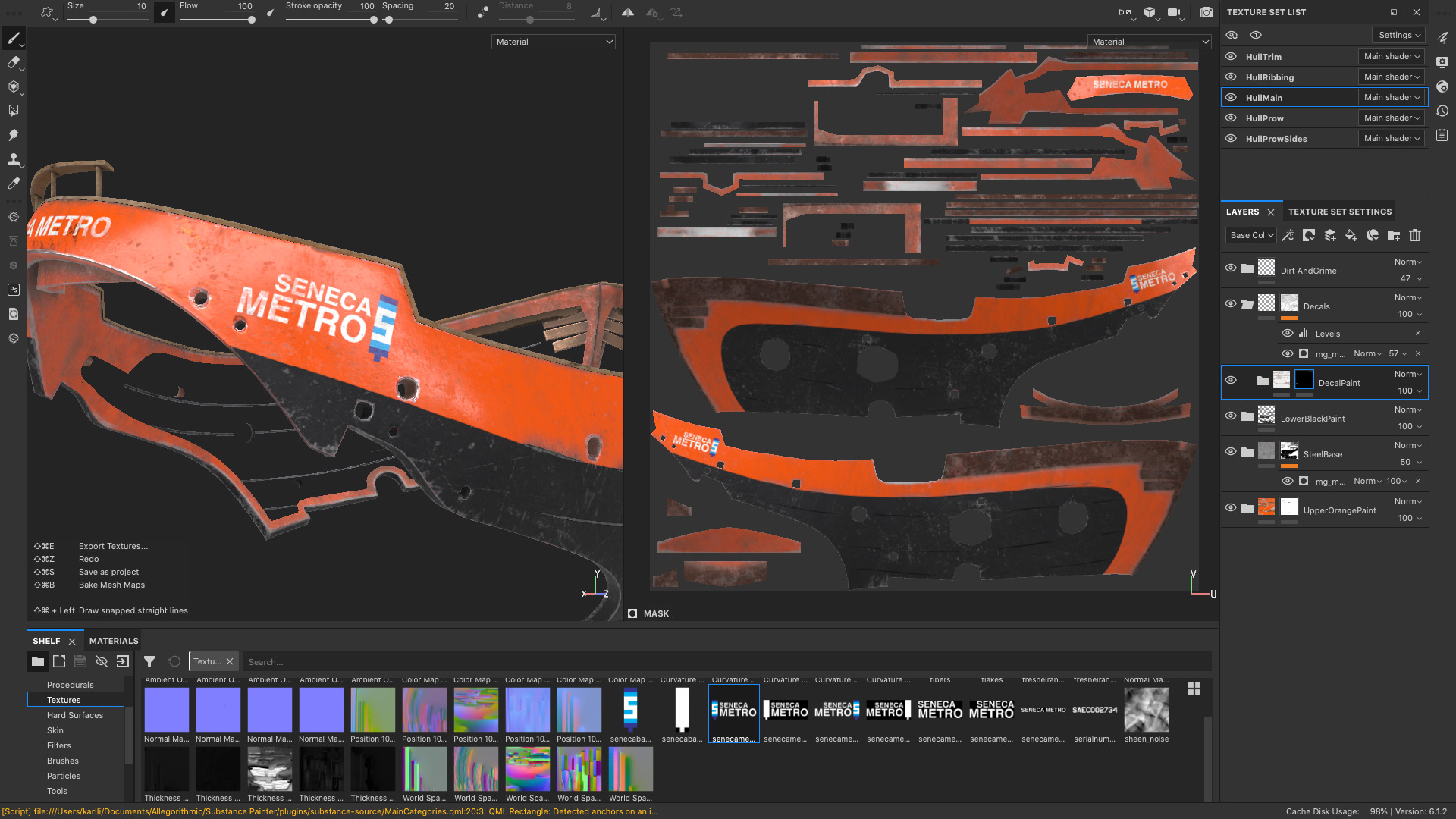
Task: Click the shelf Search field
Action: click(x=728, y=662)
